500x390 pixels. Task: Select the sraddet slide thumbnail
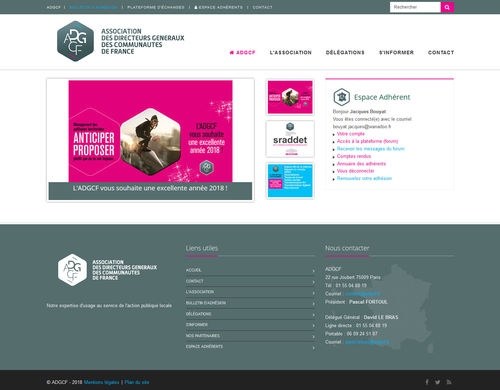(290, 139)
